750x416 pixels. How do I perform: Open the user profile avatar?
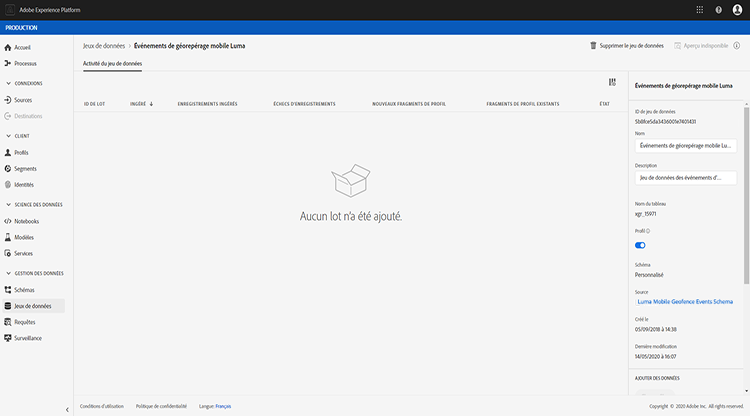coord(737,10)
